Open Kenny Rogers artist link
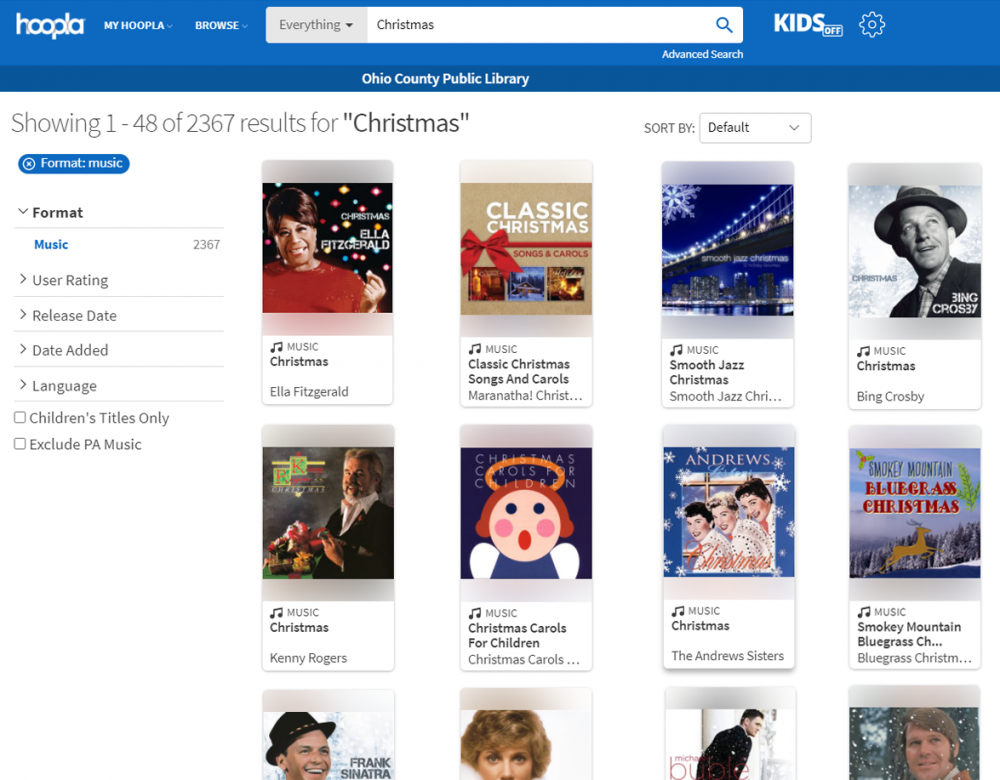This screenshot has width=1000, height=780. [x=308, y=658]
